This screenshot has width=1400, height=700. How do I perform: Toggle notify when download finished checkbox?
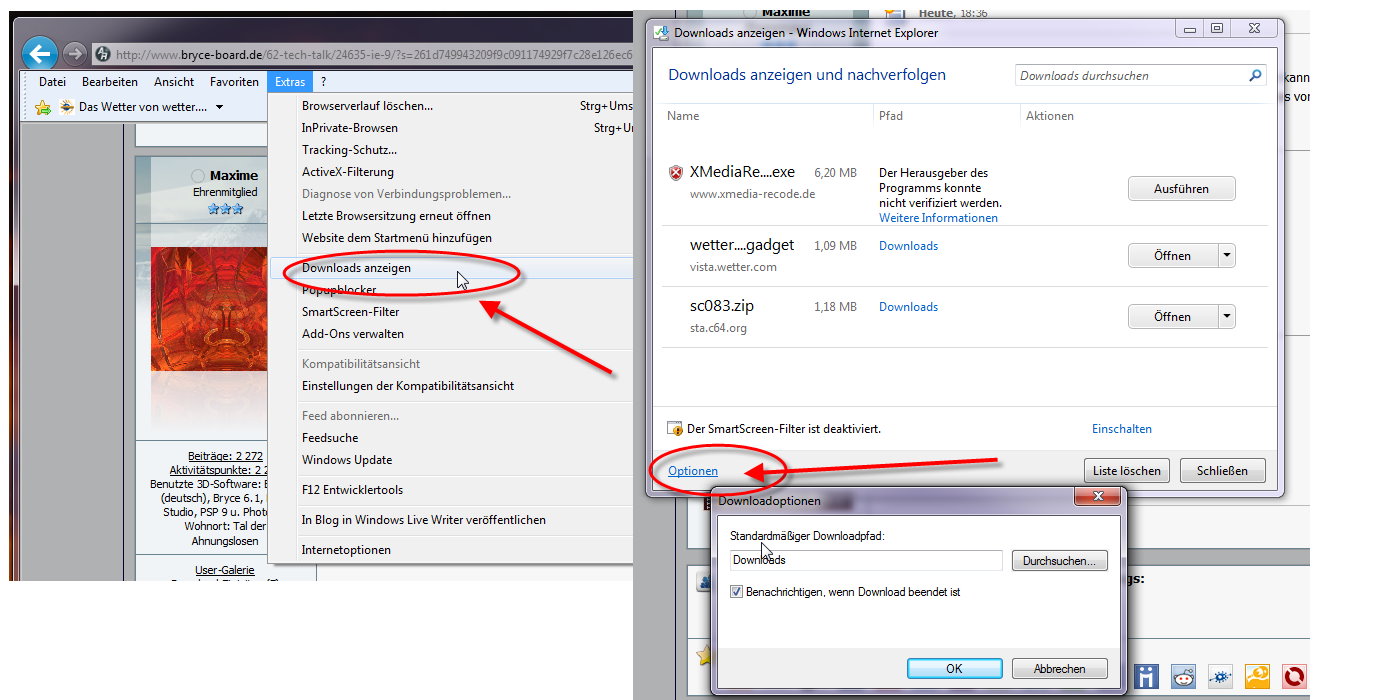(x=737, y=592)
